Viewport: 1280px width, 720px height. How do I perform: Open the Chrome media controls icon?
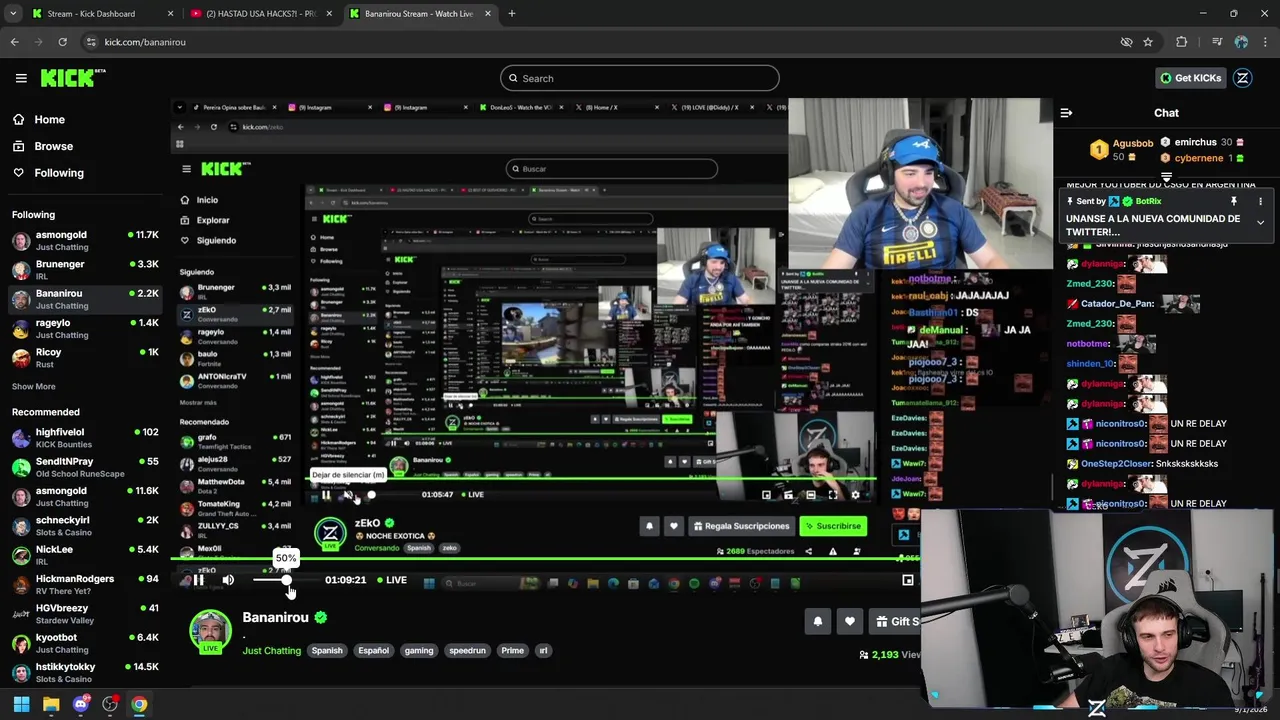1217,42
